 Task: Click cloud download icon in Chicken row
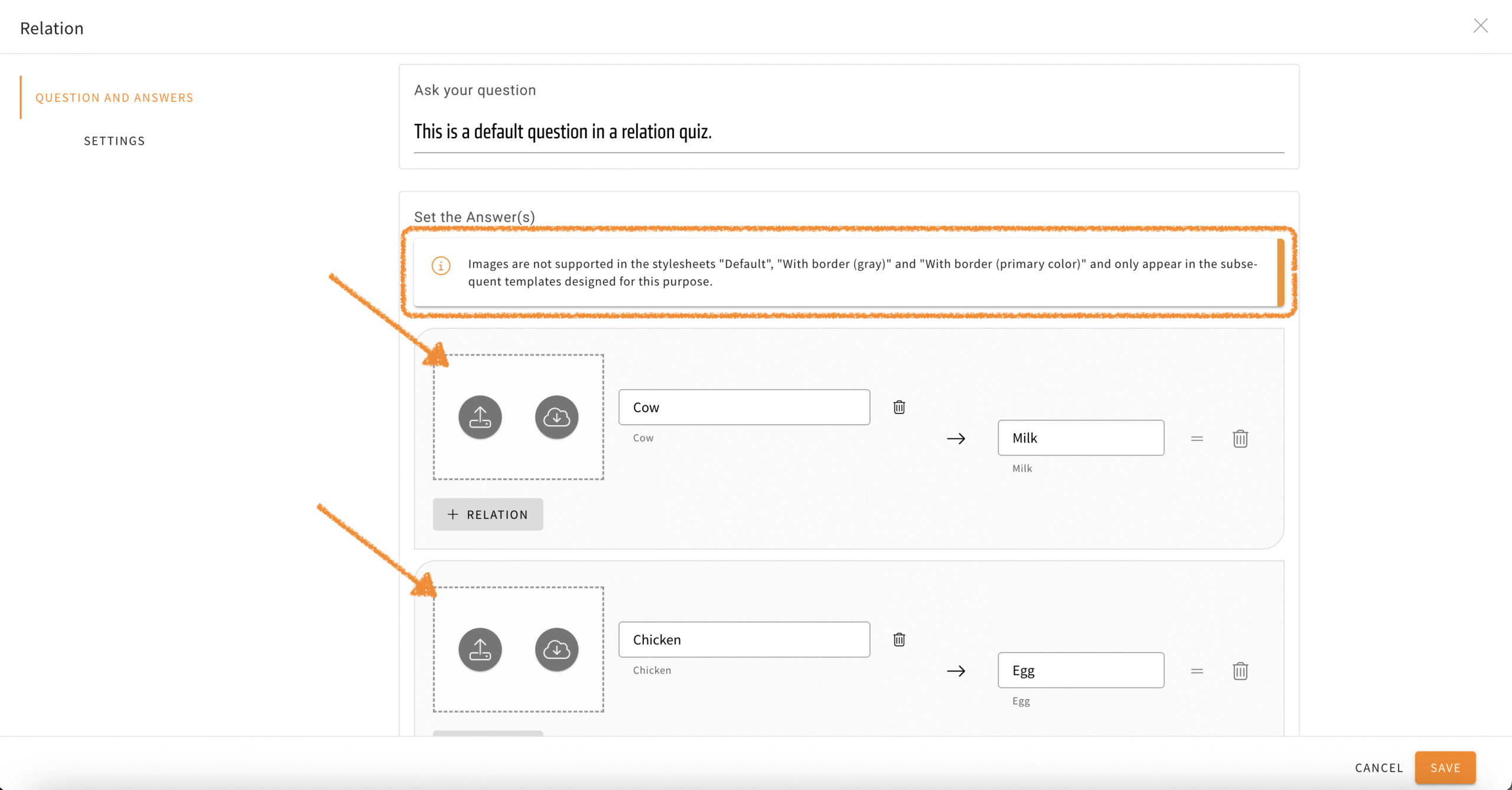click(x=556, y=649)
